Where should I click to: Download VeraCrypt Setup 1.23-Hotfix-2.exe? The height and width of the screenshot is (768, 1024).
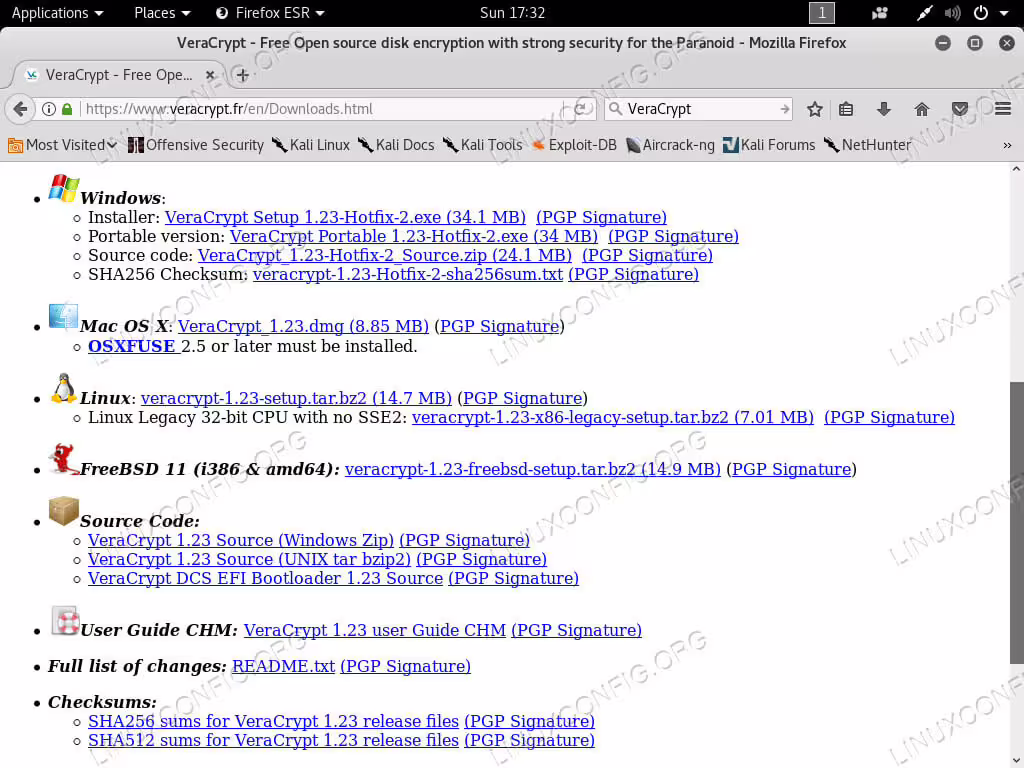tap(345, 217)
